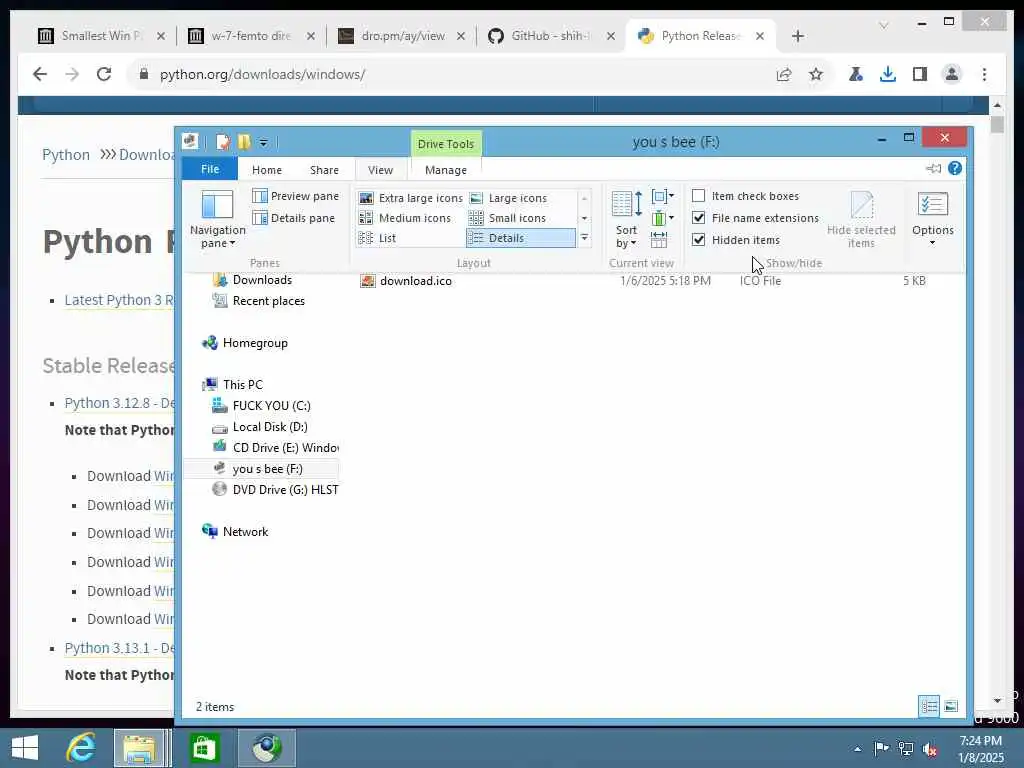Click Hide selected items button
This screenshot has height=768, width=1024.
point(861,219)
